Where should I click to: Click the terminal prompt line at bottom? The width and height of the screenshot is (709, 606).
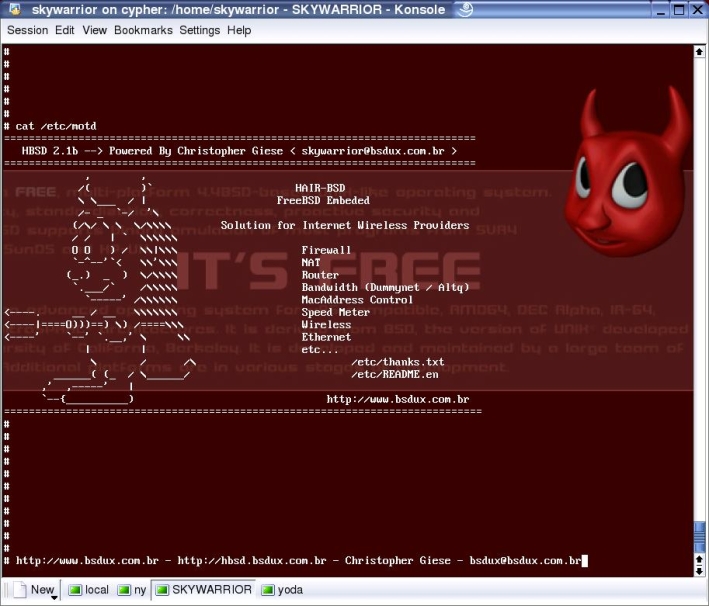pos(300,561)
